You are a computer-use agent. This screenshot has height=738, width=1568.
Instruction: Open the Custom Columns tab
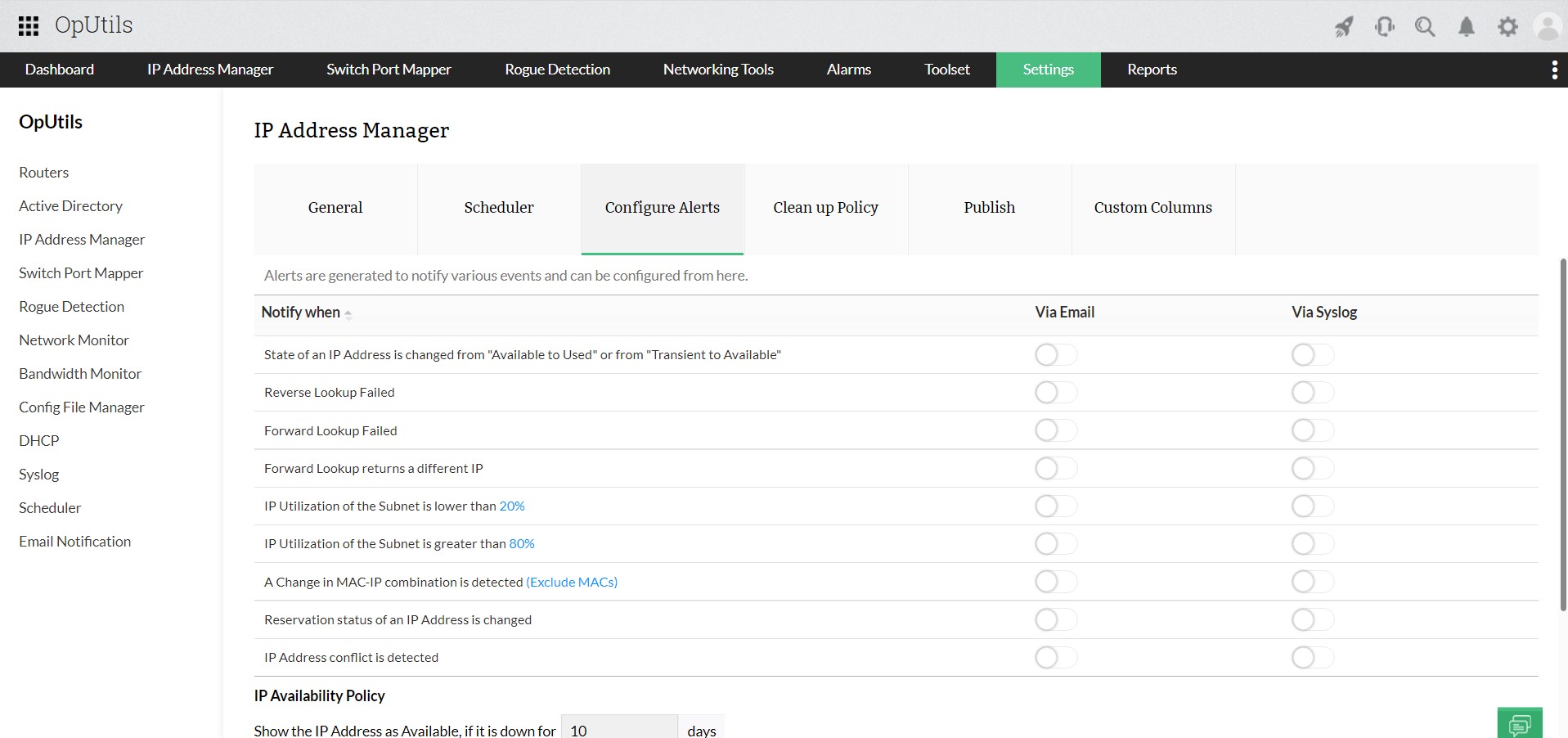1152,208
